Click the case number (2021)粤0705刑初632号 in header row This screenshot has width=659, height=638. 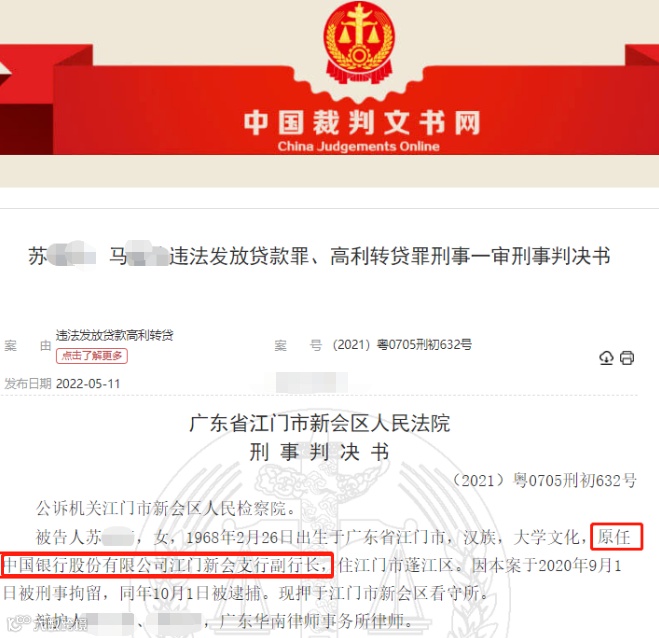click(x=402, y=345)
